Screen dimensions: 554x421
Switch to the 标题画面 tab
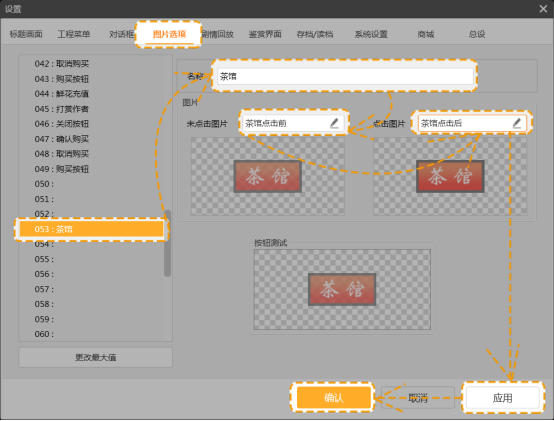coord(26,34)
